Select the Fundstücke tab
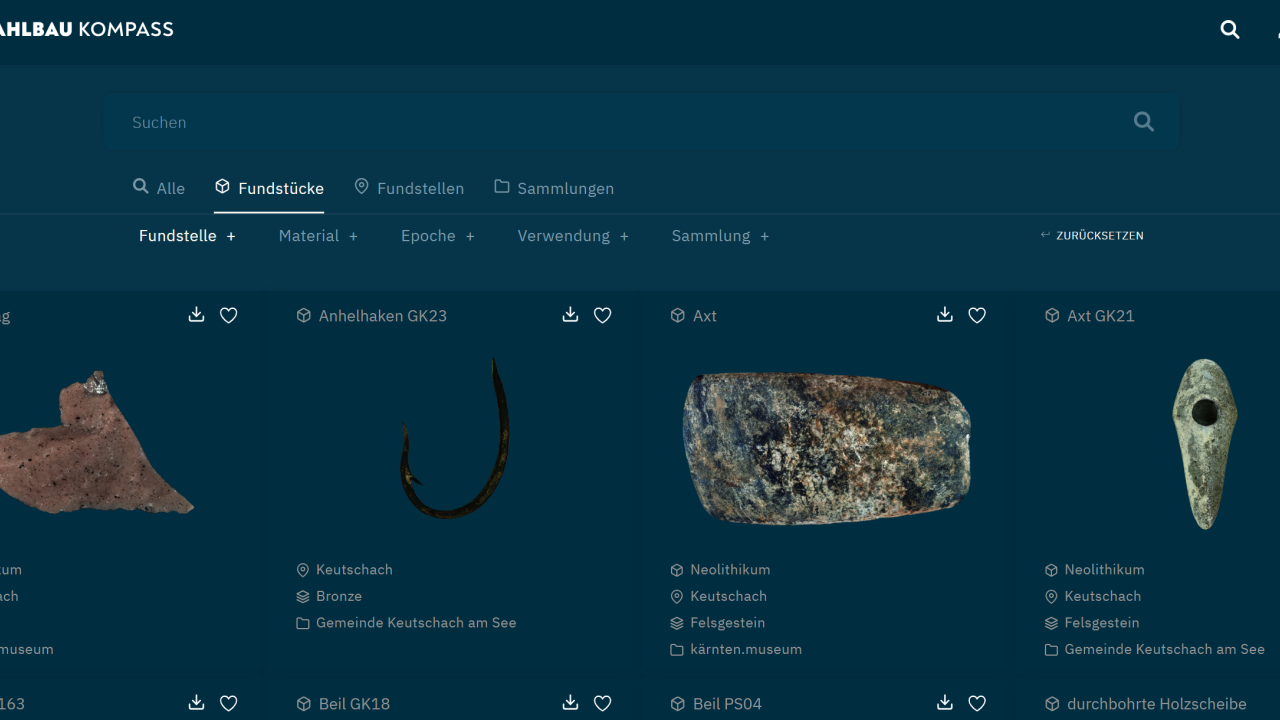Screen dimensions: 1280x720 tap(269, 188)
